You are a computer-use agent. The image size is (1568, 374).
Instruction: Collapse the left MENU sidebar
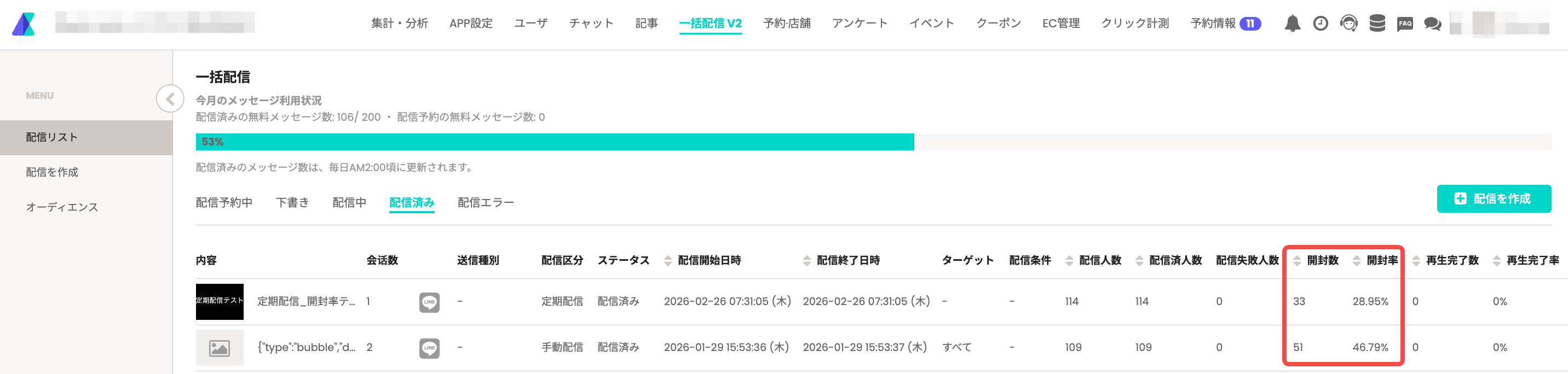tap(170, 98)
